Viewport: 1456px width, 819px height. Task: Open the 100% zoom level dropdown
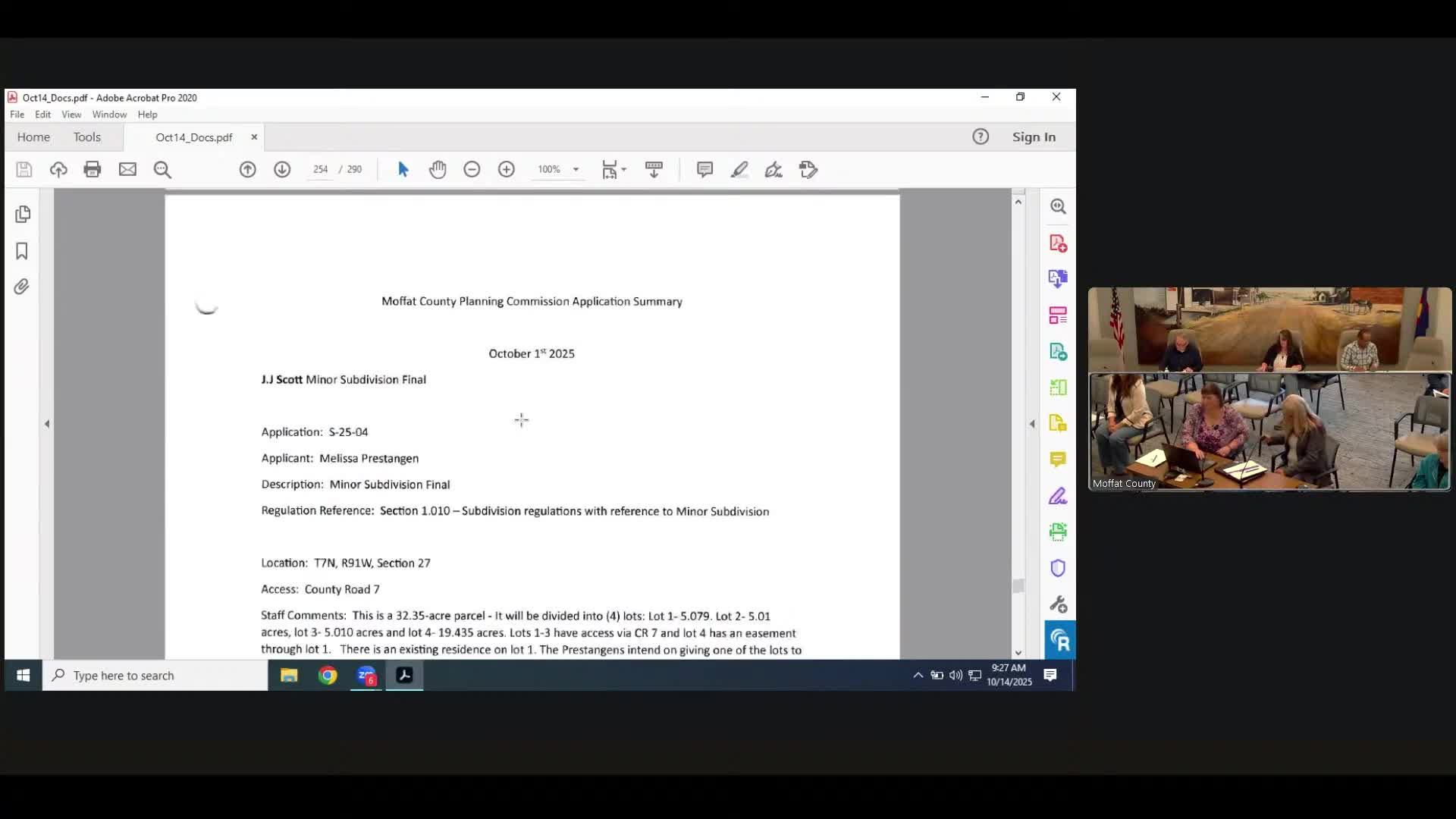tap(576, 169)
